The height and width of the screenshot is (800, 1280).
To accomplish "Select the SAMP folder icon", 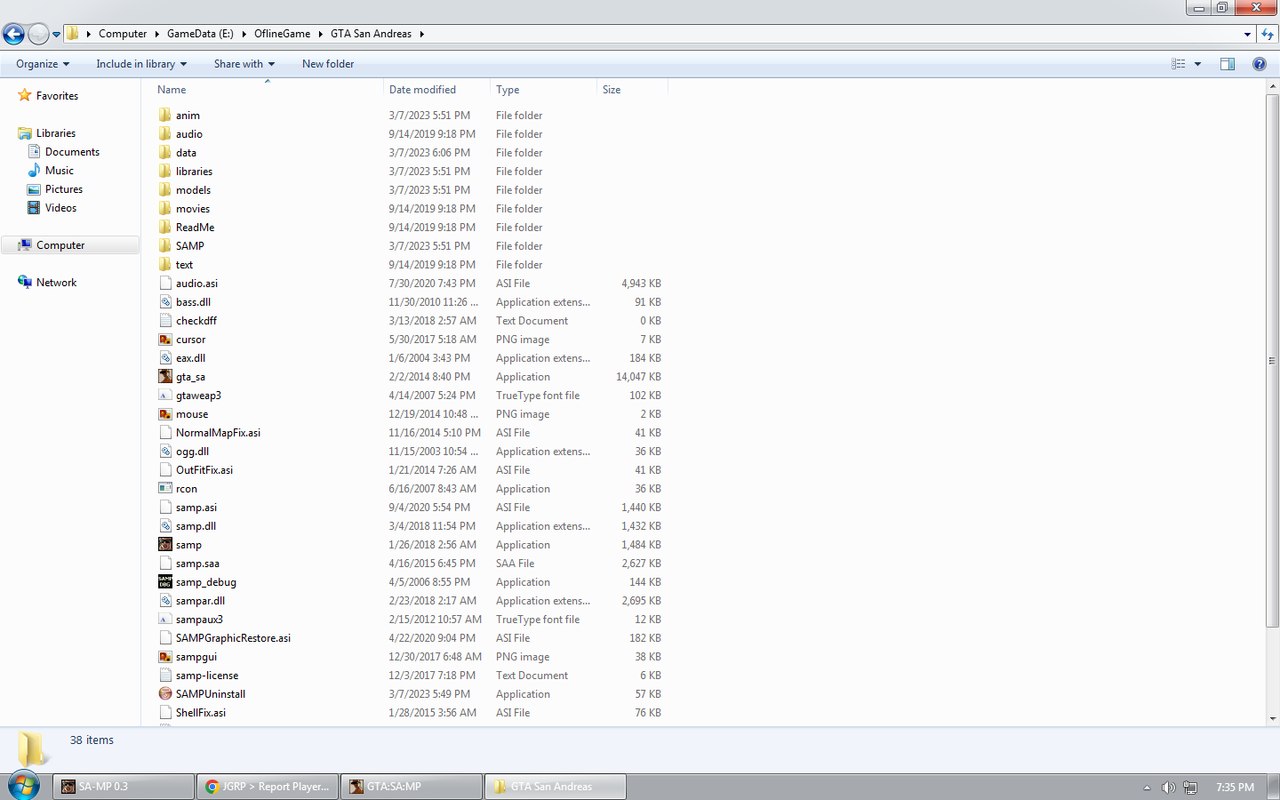I will click(166, 246).
